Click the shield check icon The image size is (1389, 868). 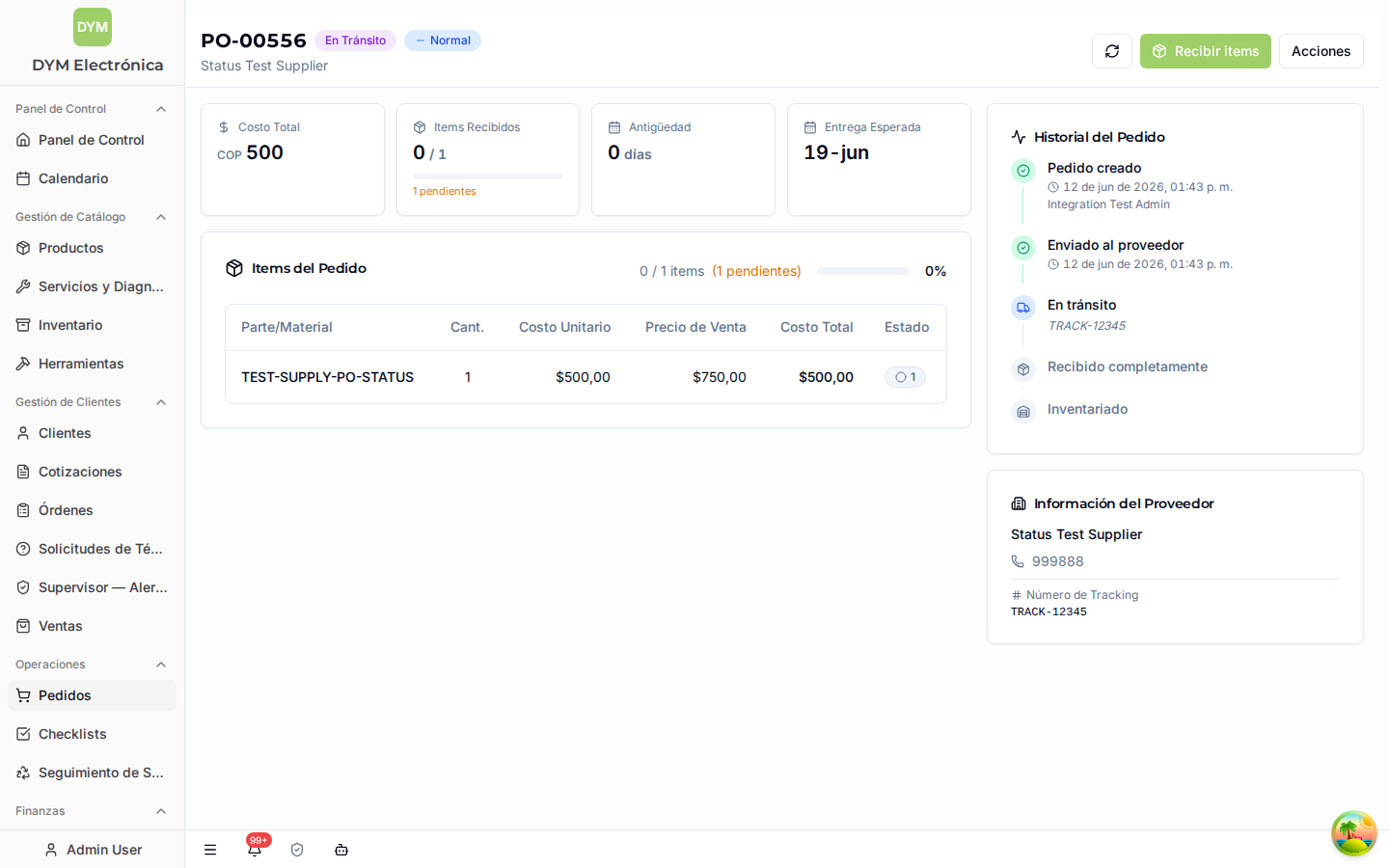point(297,850)
